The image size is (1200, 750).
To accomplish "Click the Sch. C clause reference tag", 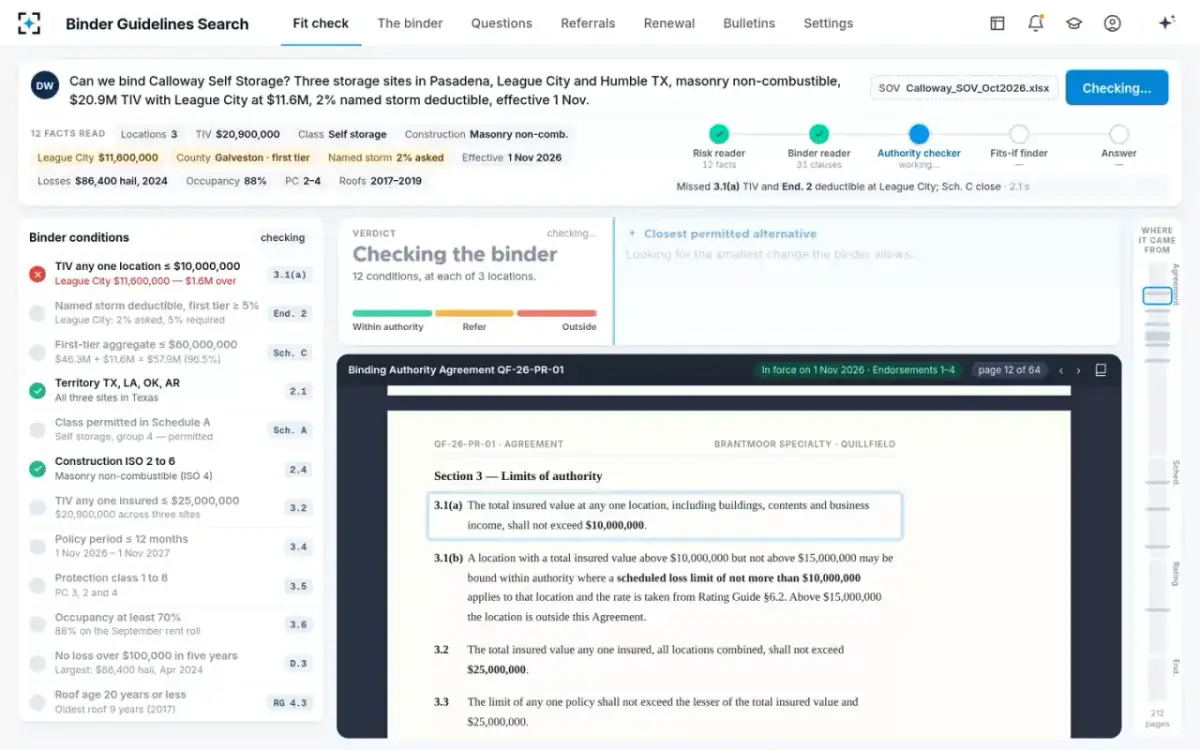I will [x=290, y=353].
